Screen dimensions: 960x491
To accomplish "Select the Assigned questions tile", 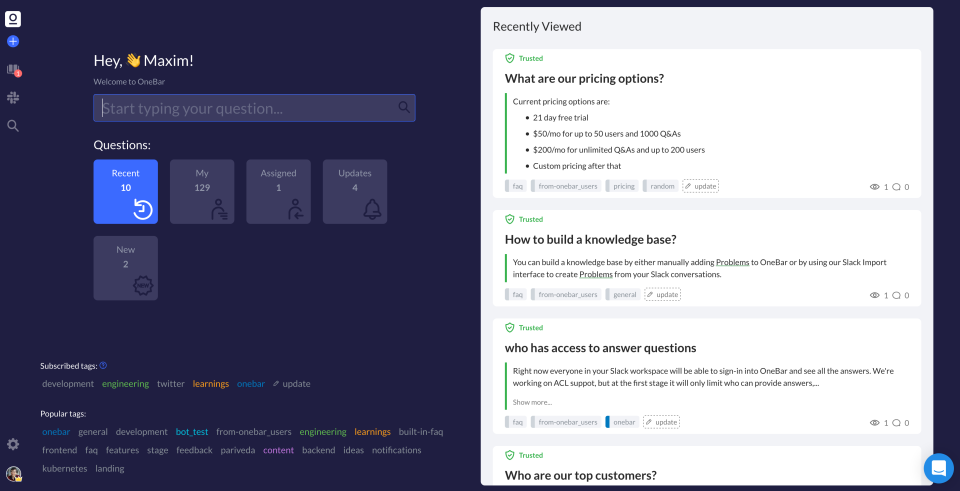I will [279, 192].
